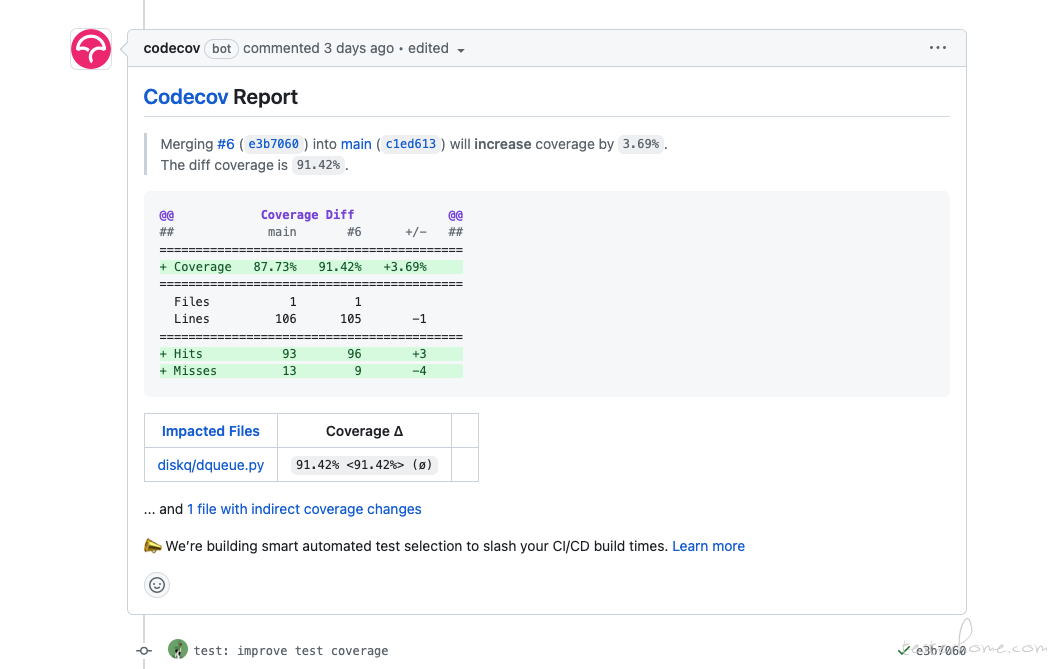Open pull request #6 link

[225, 145]
